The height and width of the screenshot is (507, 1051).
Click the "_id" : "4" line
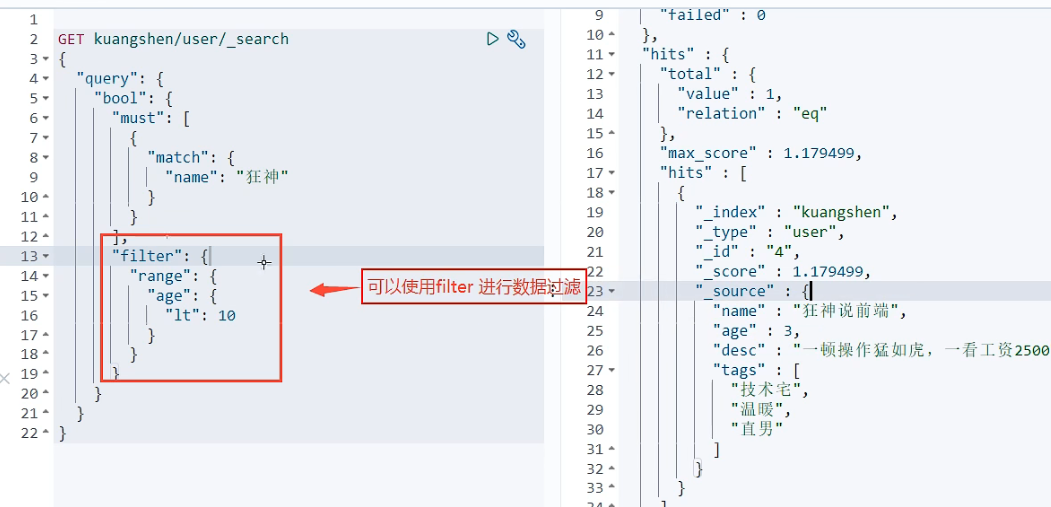coord(747,252)
